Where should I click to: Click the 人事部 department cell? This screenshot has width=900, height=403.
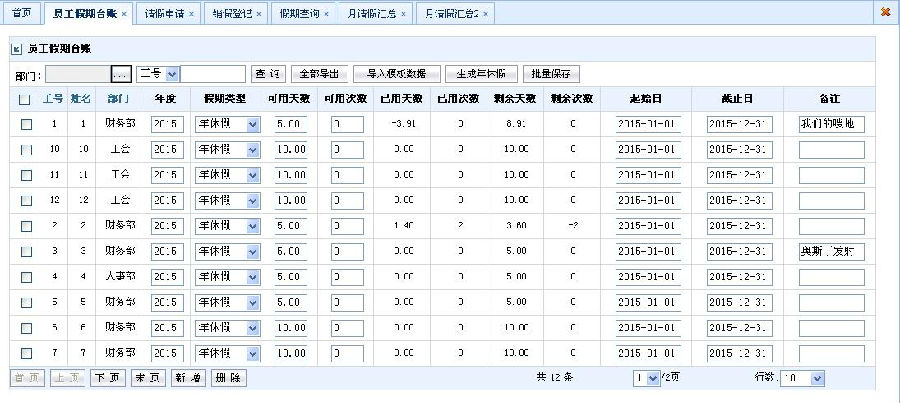(121, 277)
